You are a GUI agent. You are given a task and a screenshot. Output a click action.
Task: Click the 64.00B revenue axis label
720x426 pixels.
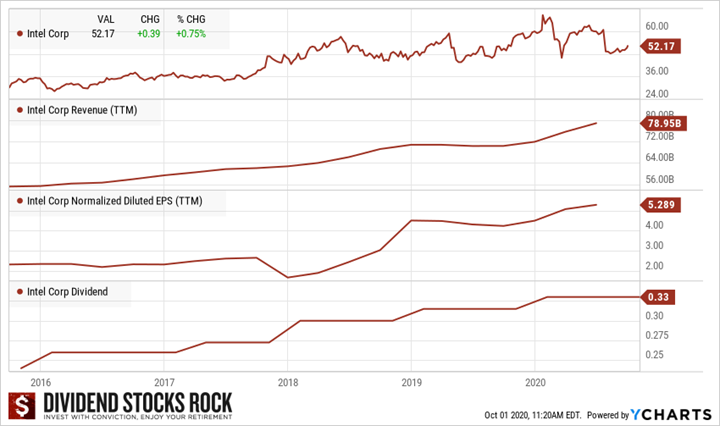point(660,157)
